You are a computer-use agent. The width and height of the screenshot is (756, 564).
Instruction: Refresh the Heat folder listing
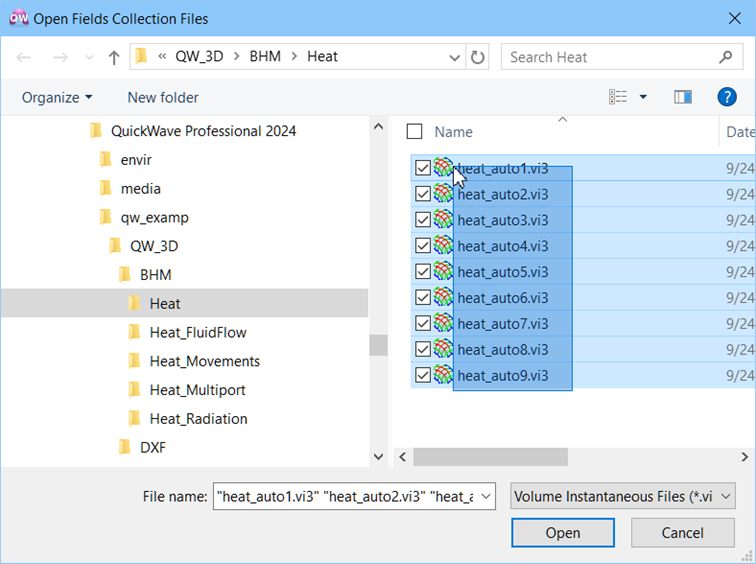[477, 57]
